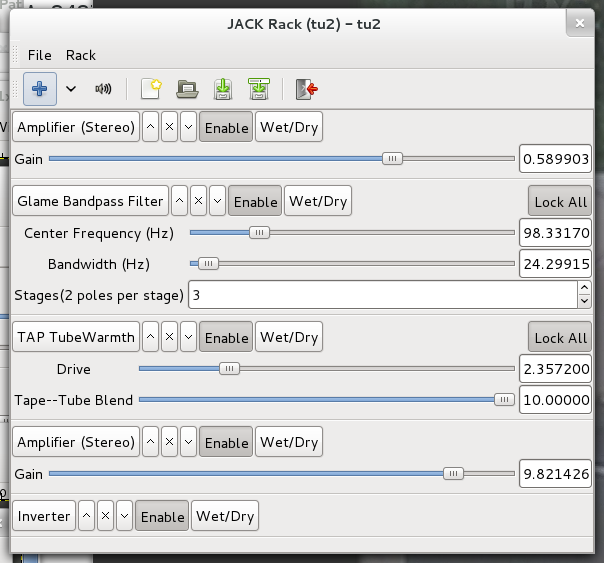Viewport: 604px width, 563px height.
Task: Move the second Amplifier (Stereo) plugin down
Action: [188, 442]
